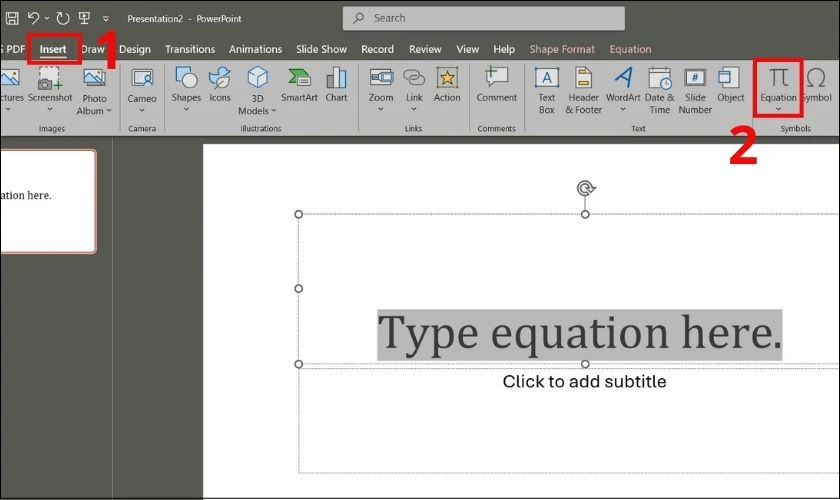This screenshot has height=500, width=840.
Task: Start presentation from beginning icon
Action: 84,18
